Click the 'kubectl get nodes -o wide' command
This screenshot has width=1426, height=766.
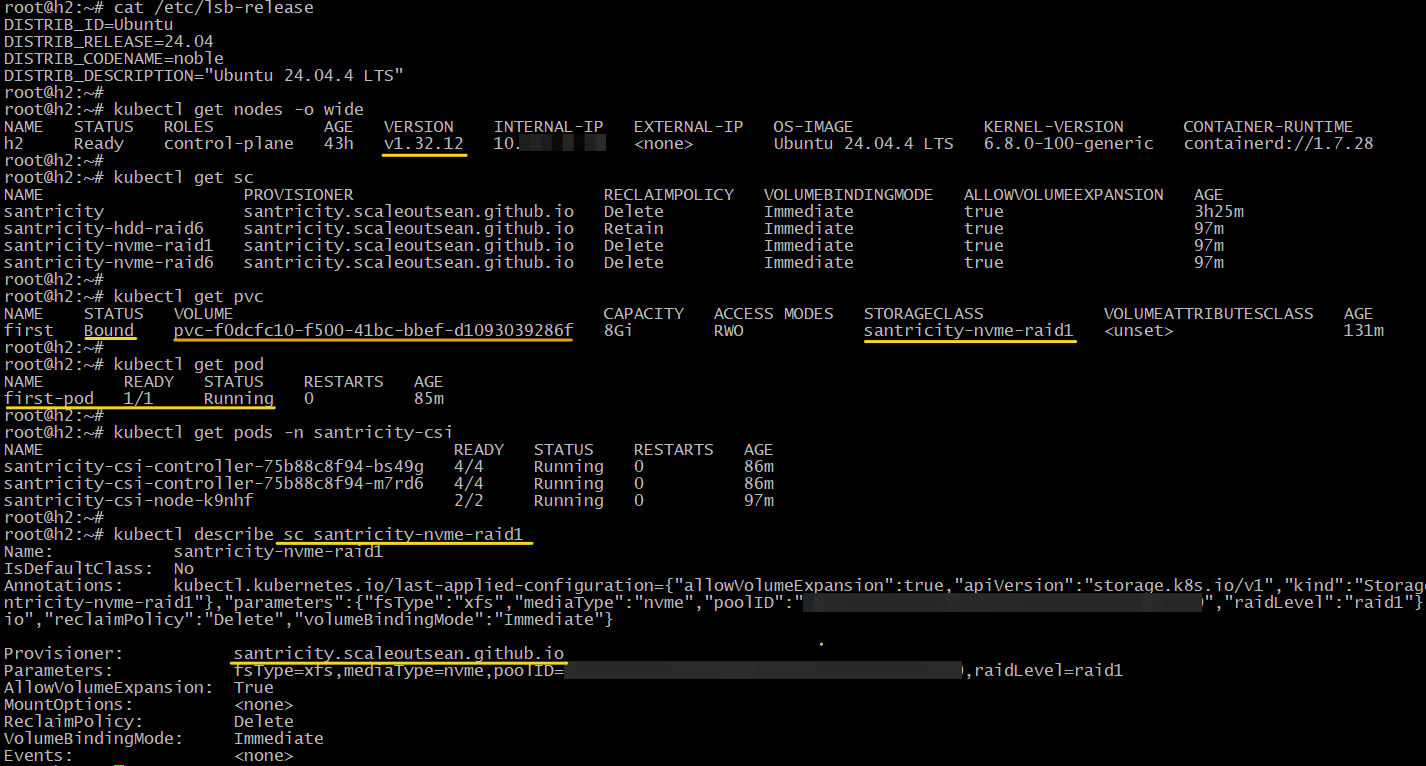click(239, 110)
